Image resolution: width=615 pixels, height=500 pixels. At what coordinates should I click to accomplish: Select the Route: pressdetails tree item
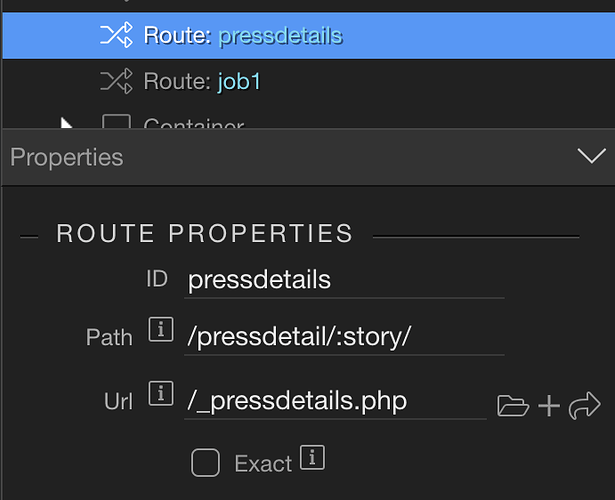coord(309,36)
